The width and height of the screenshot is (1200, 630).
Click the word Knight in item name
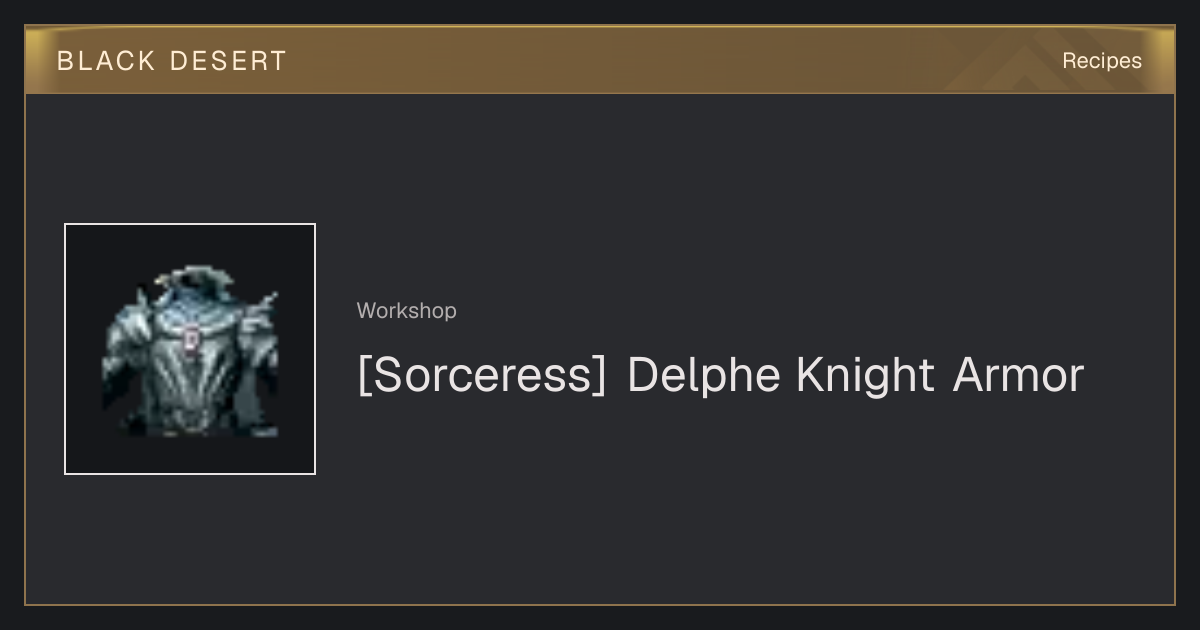pos(865,375)
